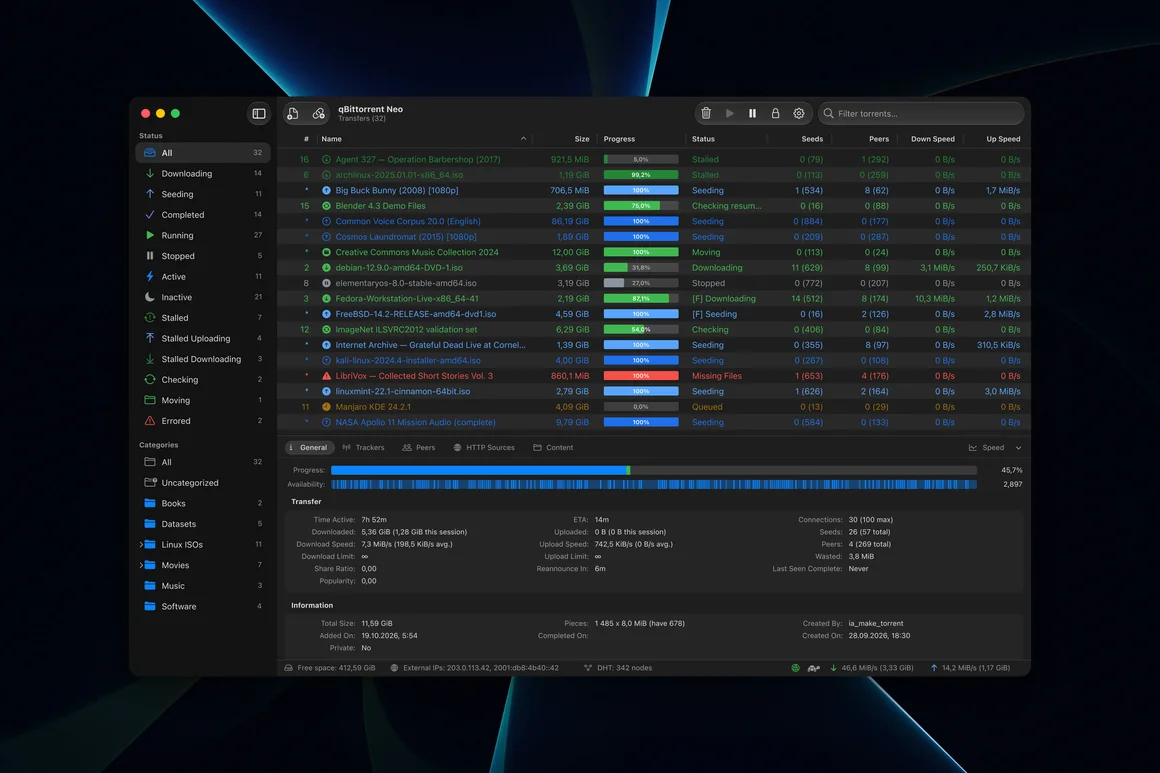Filter by Moving status
The image size is (1160, 773).
[x=203, y=401]
